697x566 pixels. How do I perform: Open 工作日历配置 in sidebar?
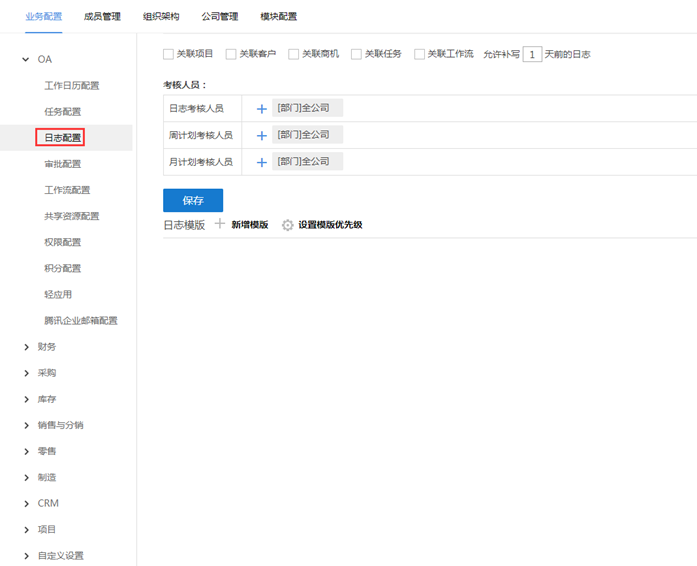point(72,85)
